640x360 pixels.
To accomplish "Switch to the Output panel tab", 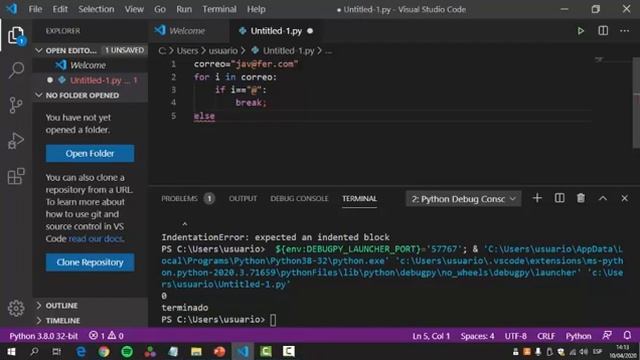I will coord(242,198).
